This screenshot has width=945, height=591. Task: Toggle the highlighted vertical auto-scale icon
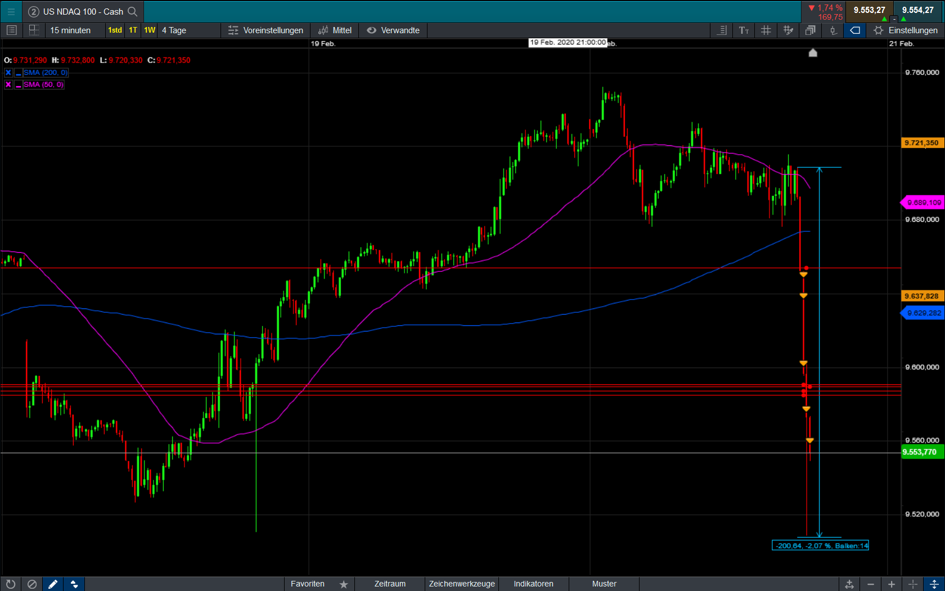934,584
